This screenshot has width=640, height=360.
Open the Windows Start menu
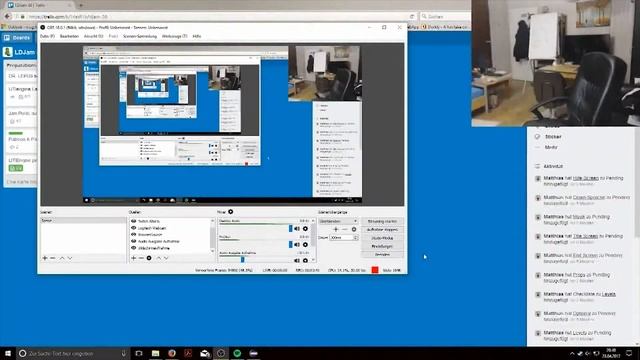pyautogui.click(x=8, y=353)
